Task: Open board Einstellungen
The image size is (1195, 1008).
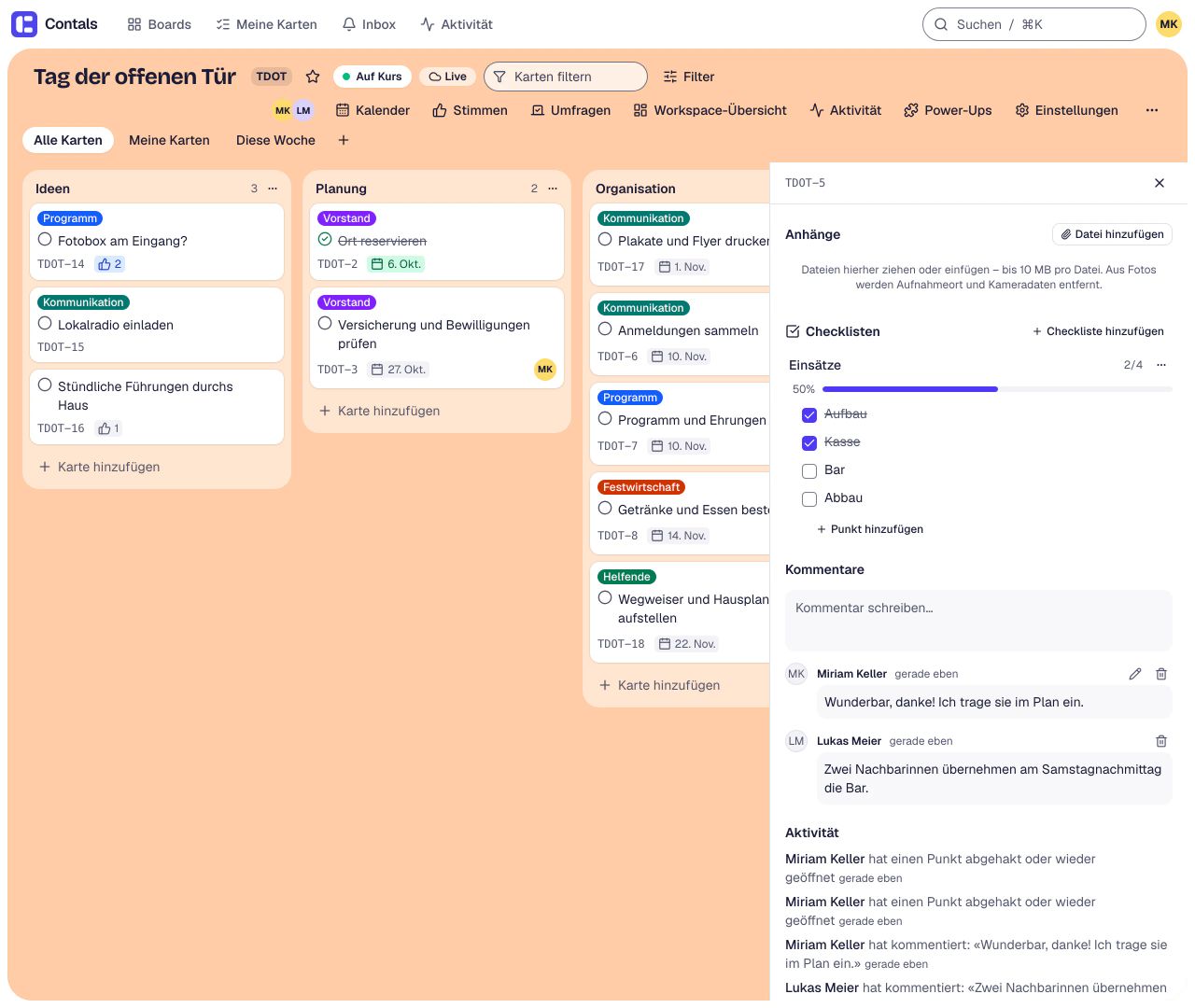Action: coord(1066,110)
